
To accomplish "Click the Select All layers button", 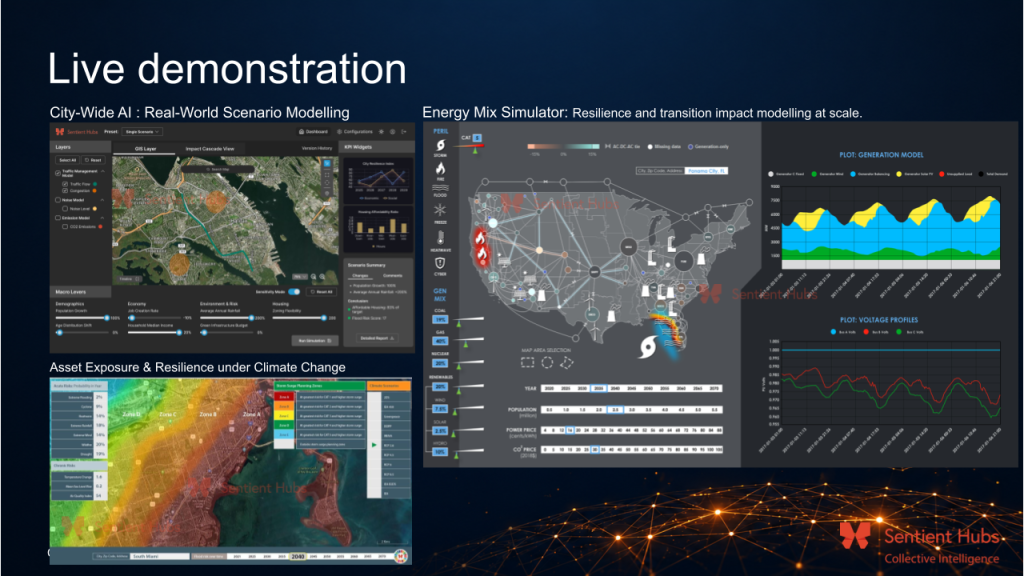I will click(67, 160).
